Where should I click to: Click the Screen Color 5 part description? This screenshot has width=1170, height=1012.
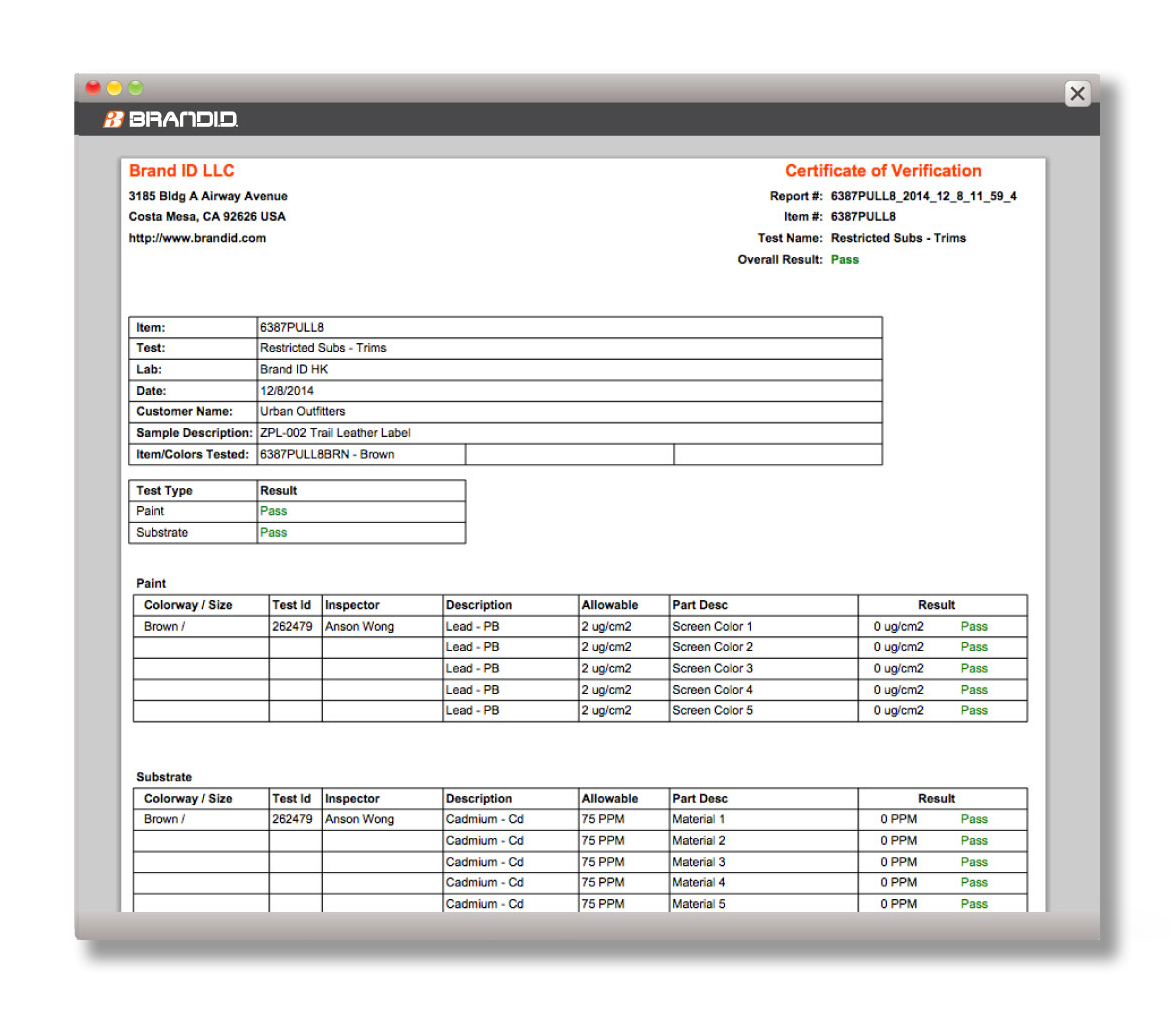712,710
